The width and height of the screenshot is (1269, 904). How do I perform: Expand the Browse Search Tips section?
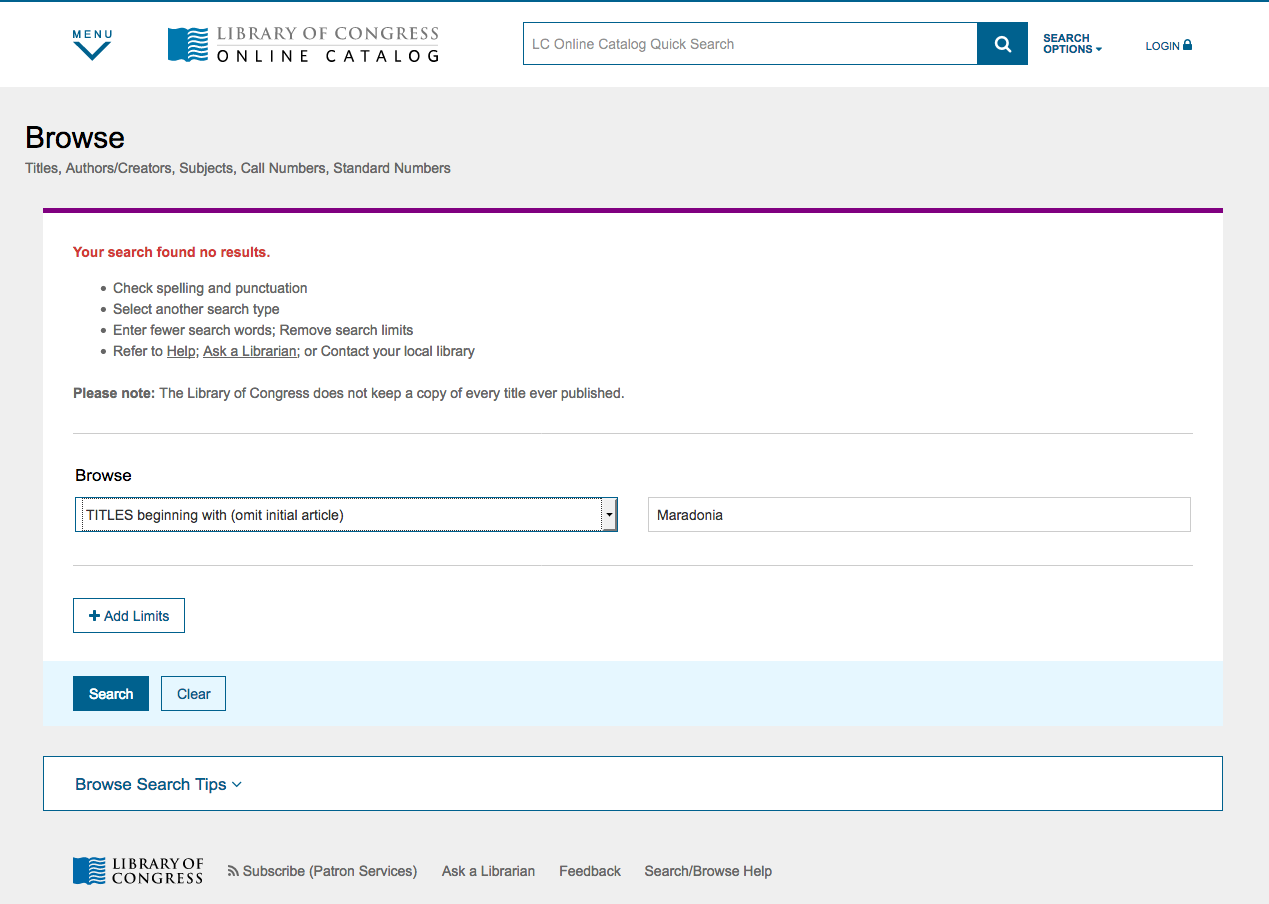pos(158,784)
